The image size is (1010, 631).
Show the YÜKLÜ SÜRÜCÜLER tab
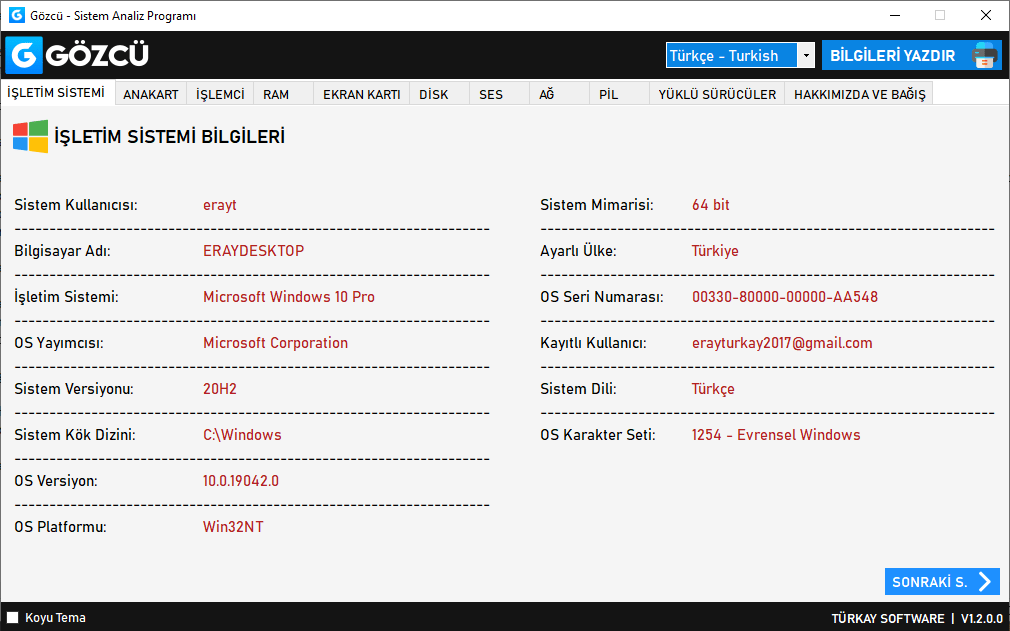[717, 94]
